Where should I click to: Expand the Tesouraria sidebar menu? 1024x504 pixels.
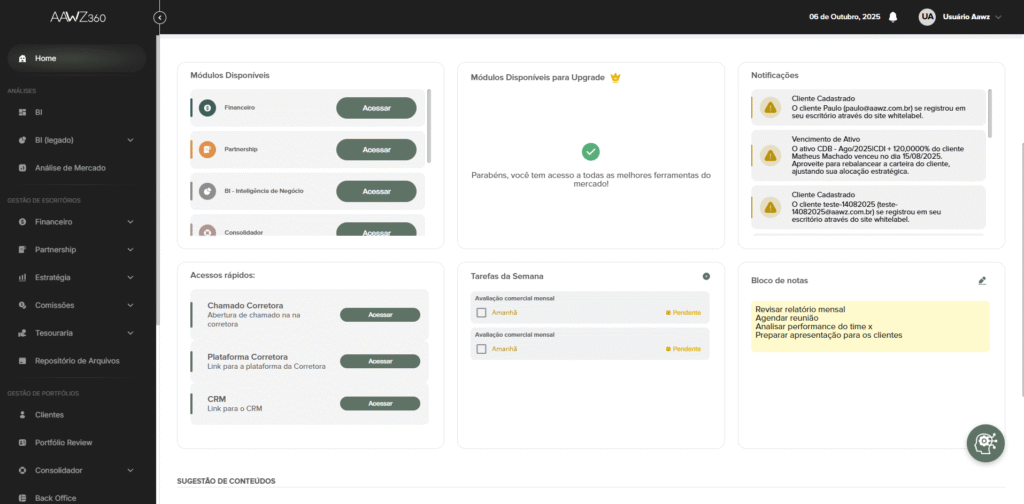[x=130, y=333]
